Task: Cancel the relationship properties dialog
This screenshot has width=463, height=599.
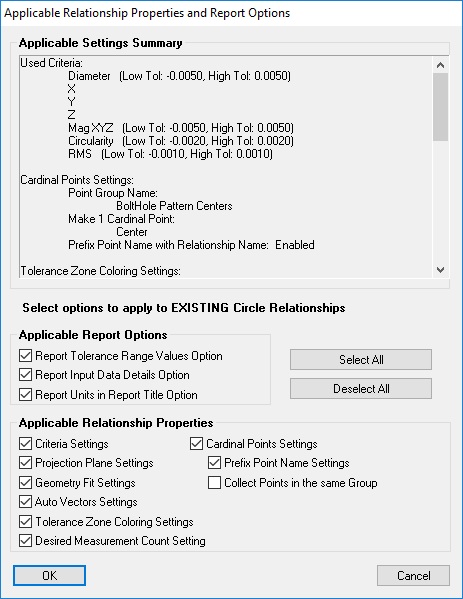Action: tap(413, 575)
